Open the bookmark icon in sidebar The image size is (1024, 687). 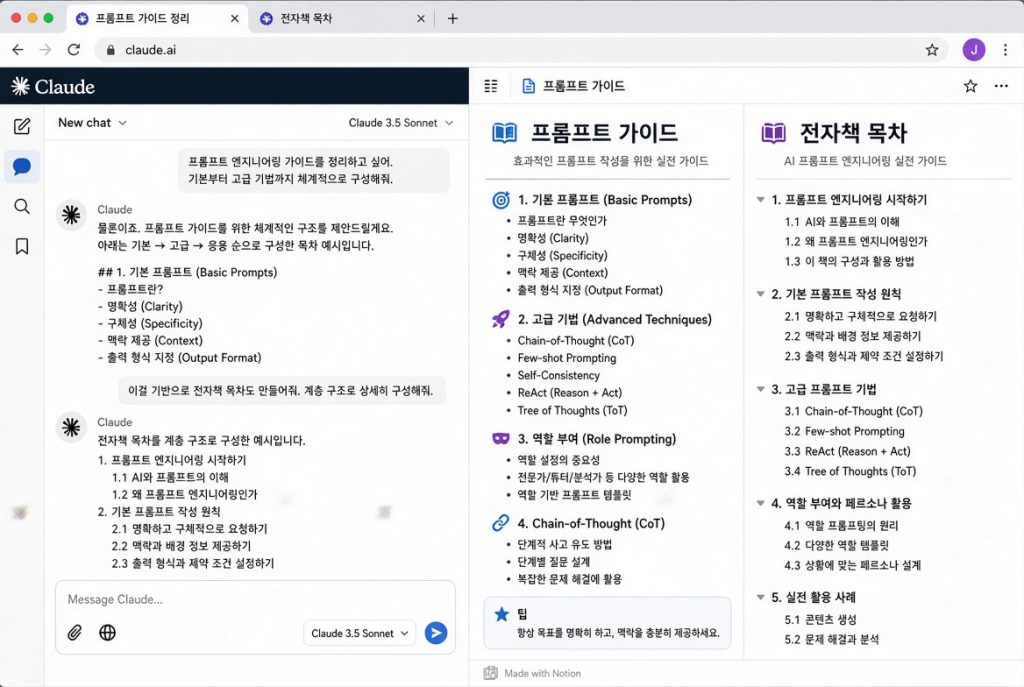(22, 246)
